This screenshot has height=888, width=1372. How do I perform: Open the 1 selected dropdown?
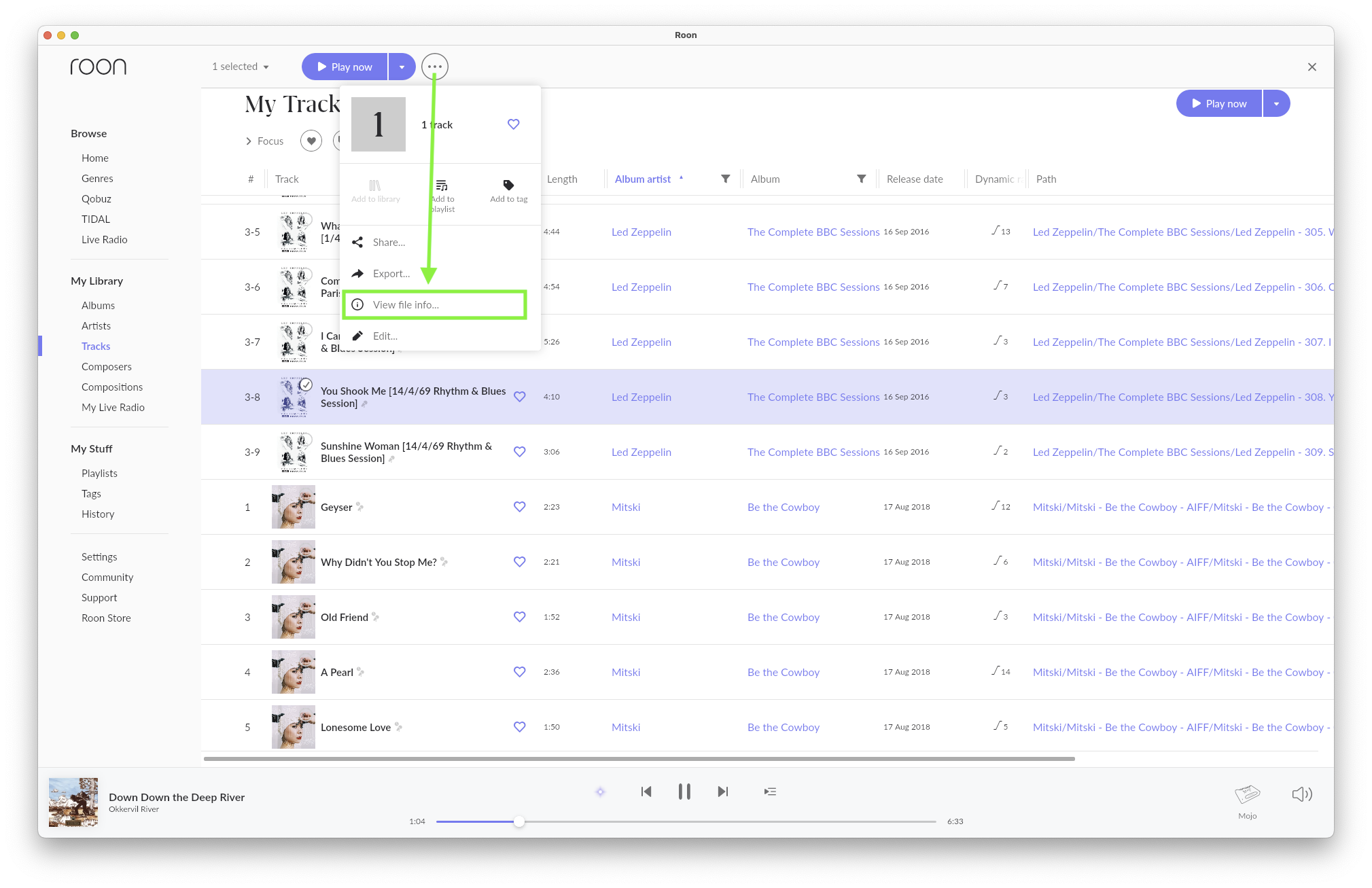241,67
